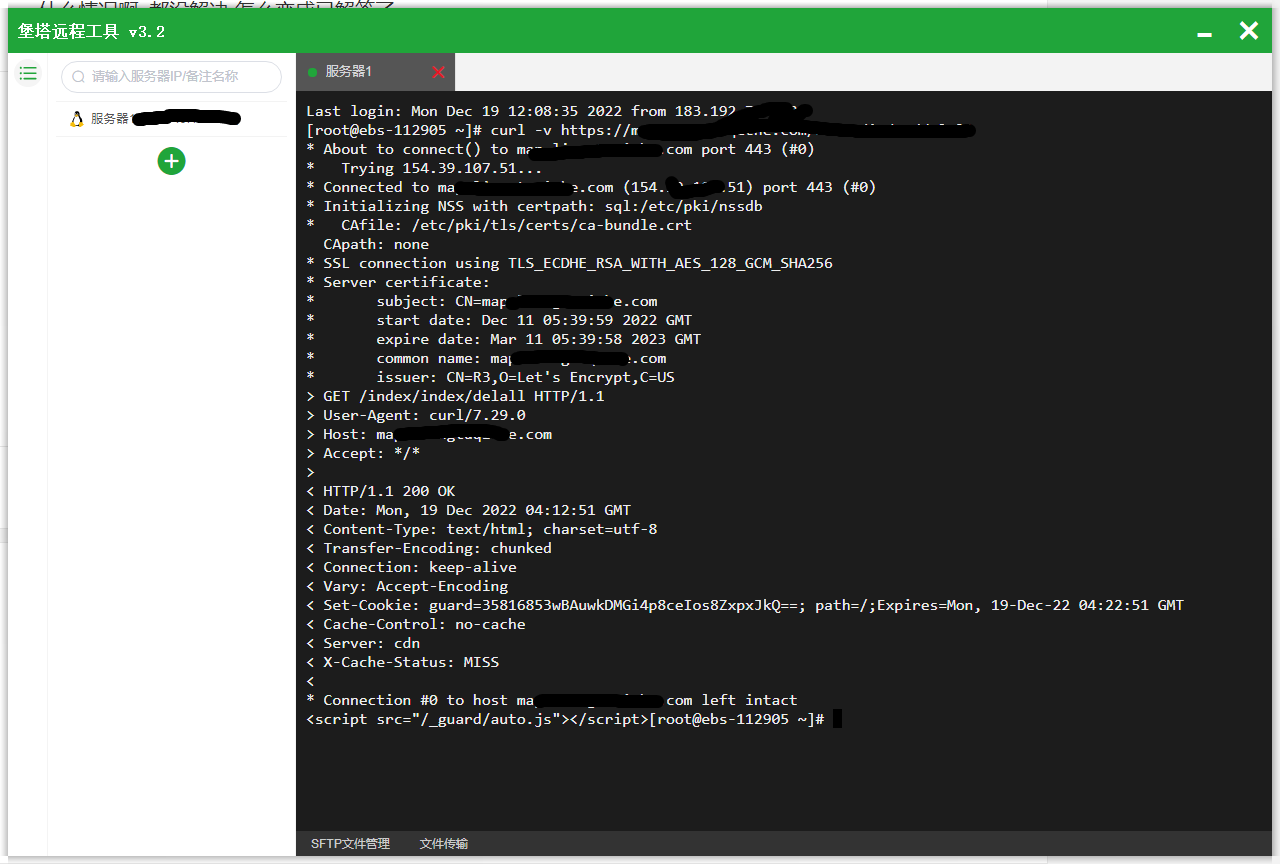Image resolution: width=1280 pixels, height=864 pixels.
Task: Click the magnifier icon in the search box
Action: [x=78, y=77]
